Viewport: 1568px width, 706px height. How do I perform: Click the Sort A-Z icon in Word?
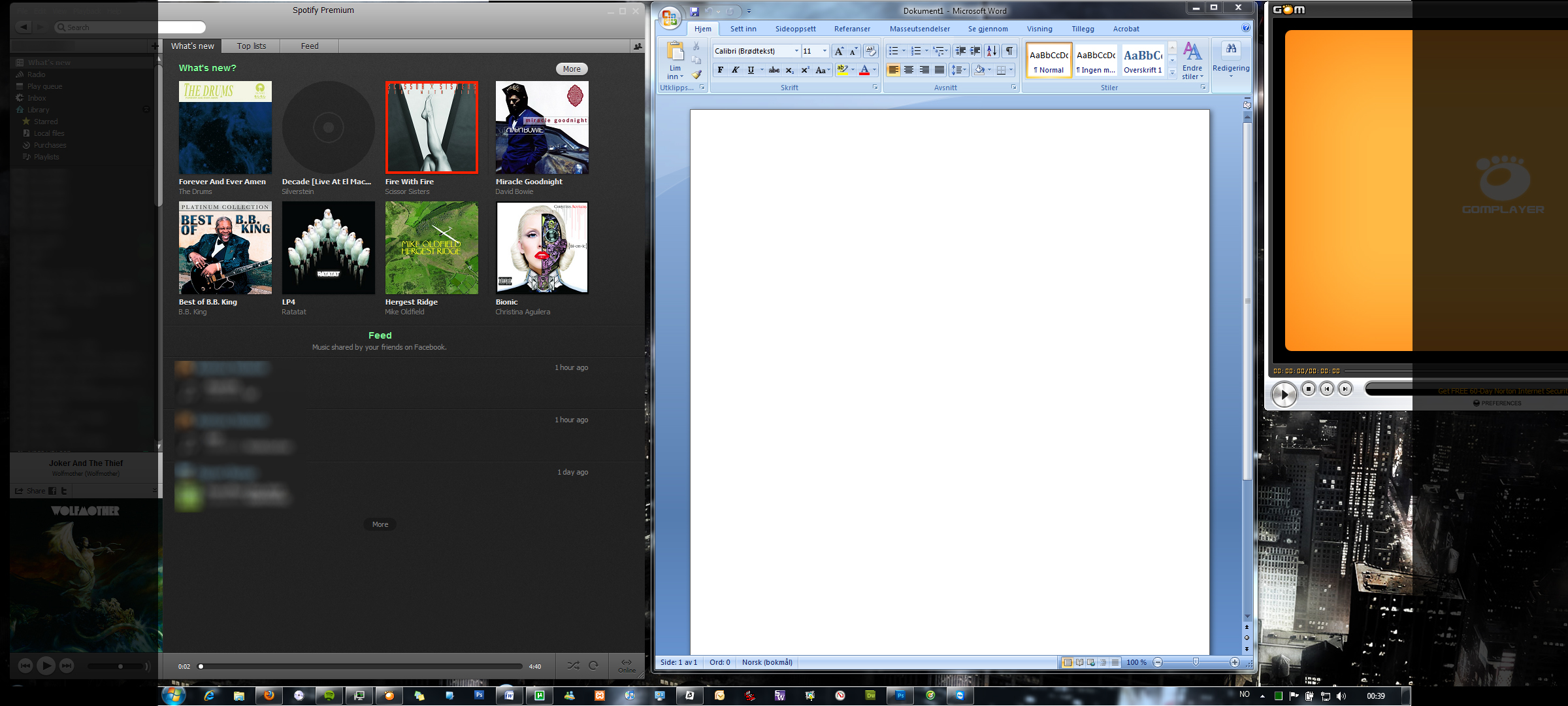pos(992,51)
